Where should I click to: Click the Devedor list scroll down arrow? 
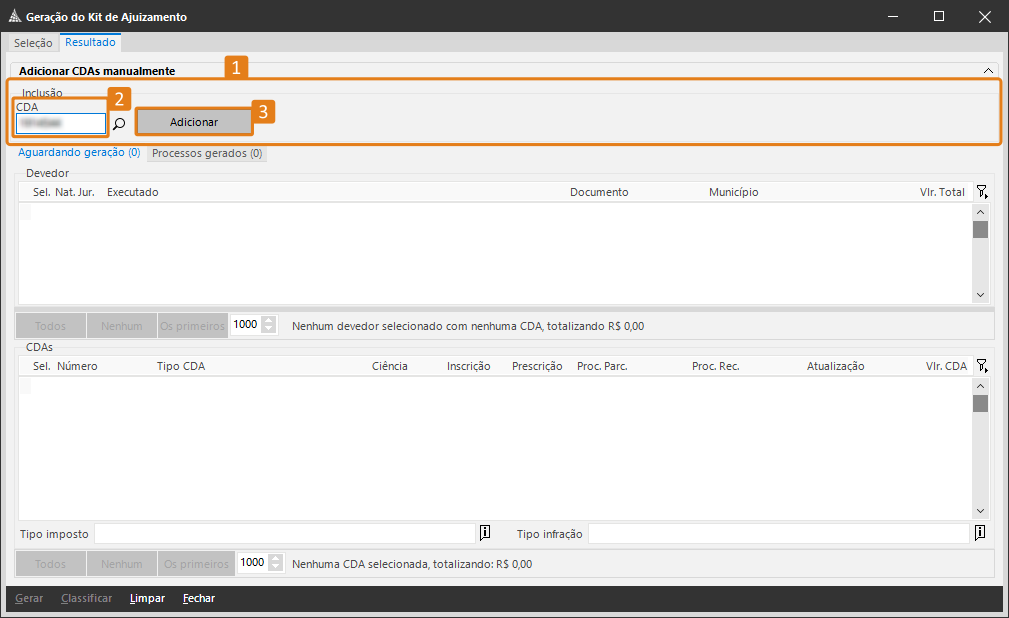pos(980,295)
